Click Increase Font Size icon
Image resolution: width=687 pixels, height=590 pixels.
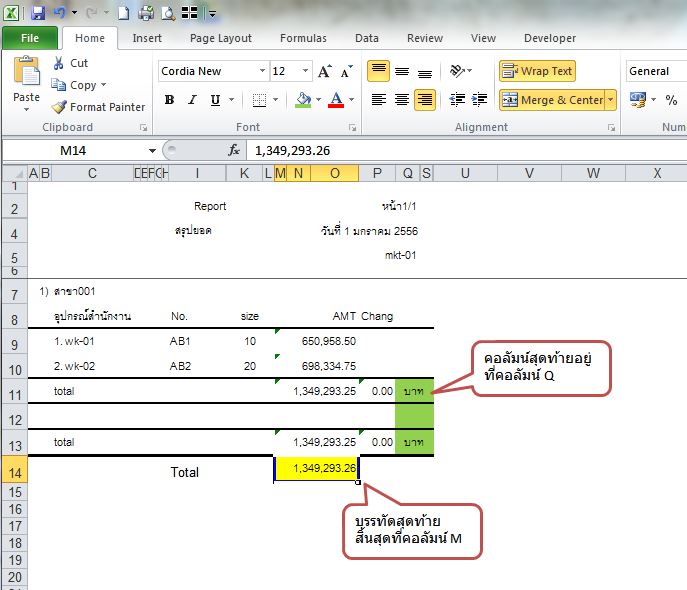(325, 71)
